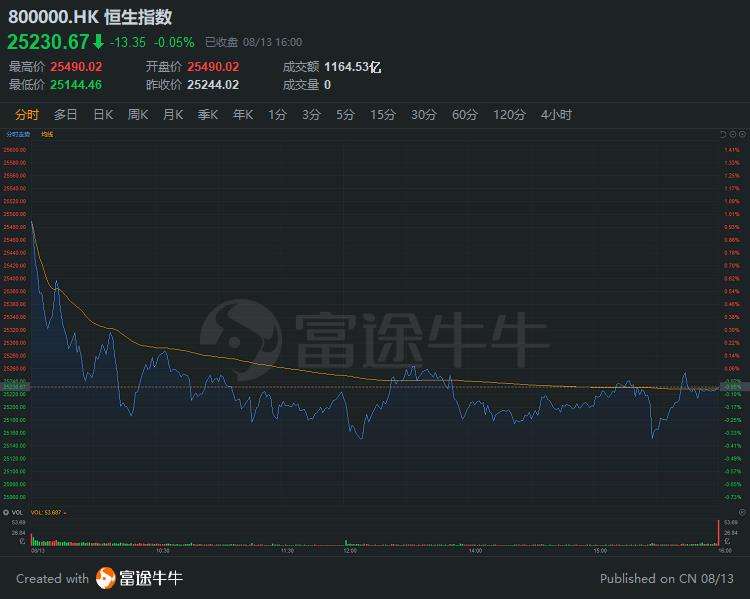Click the 最低价 value 25144.46
The image size is (750, 599).
coord(76,85)
